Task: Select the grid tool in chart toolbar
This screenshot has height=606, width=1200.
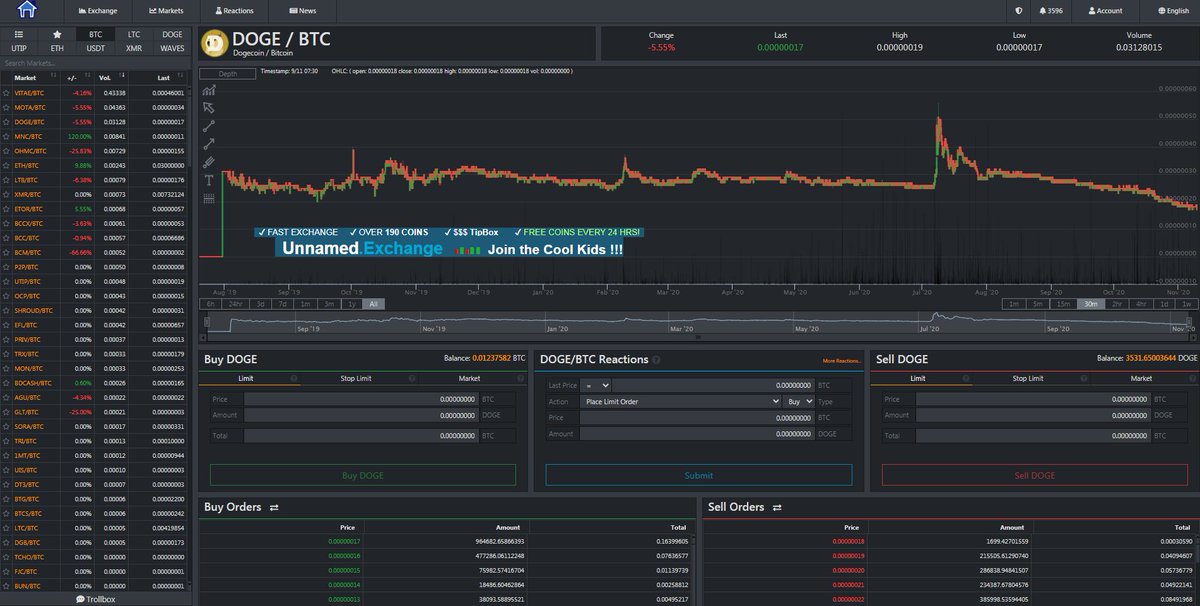Action: 209,198
